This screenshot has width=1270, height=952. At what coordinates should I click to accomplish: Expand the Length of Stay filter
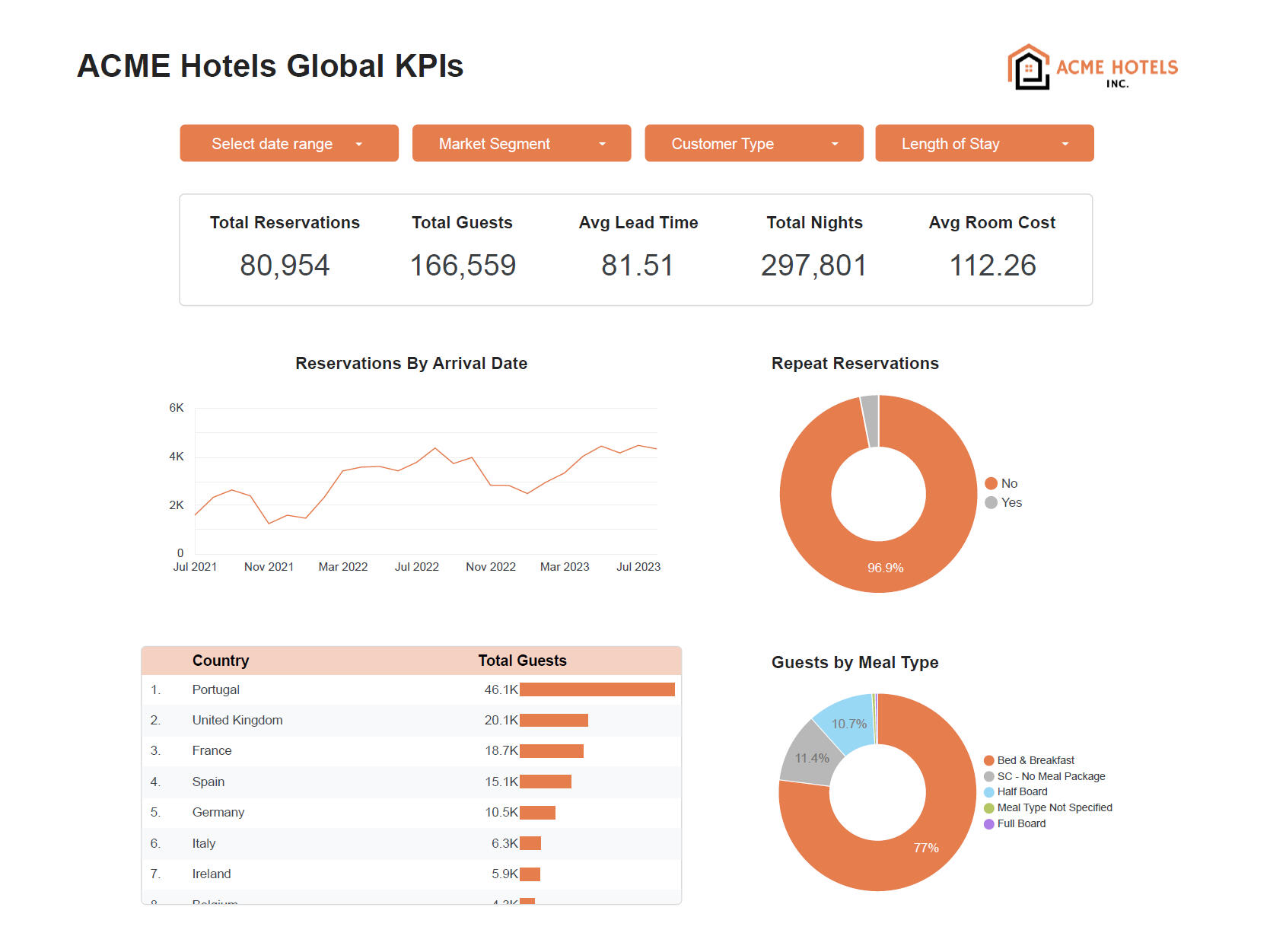tap(984, 143)
